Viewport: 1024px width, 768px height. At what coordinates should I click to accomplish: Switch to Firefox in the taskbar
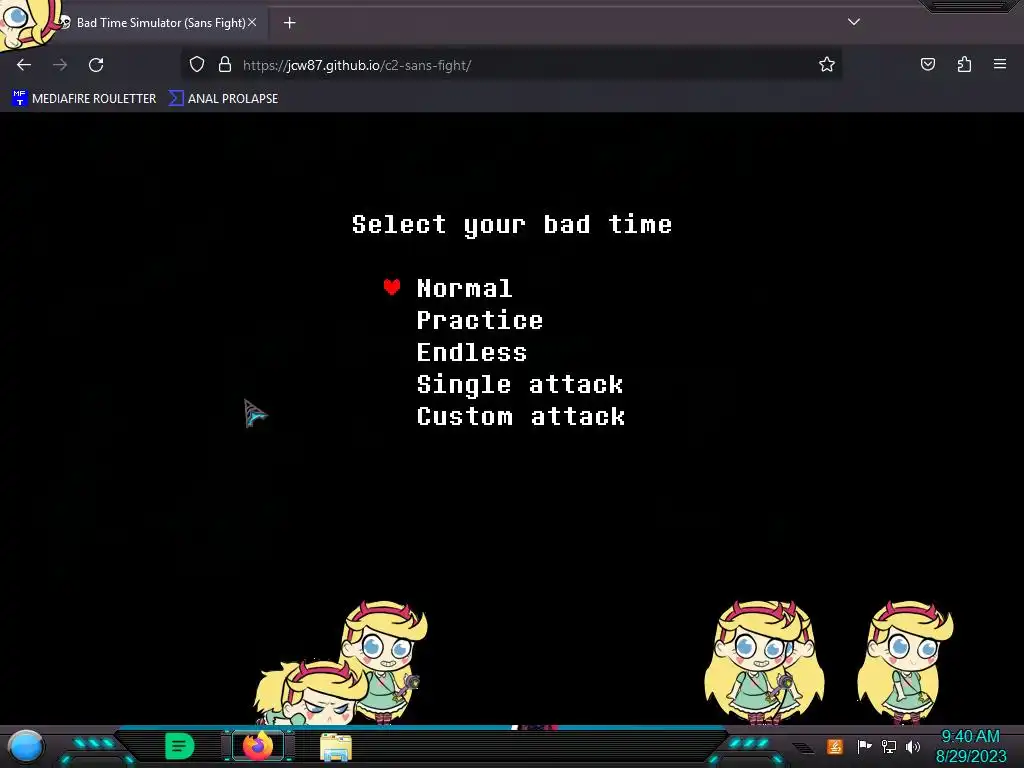click(258, 746)
